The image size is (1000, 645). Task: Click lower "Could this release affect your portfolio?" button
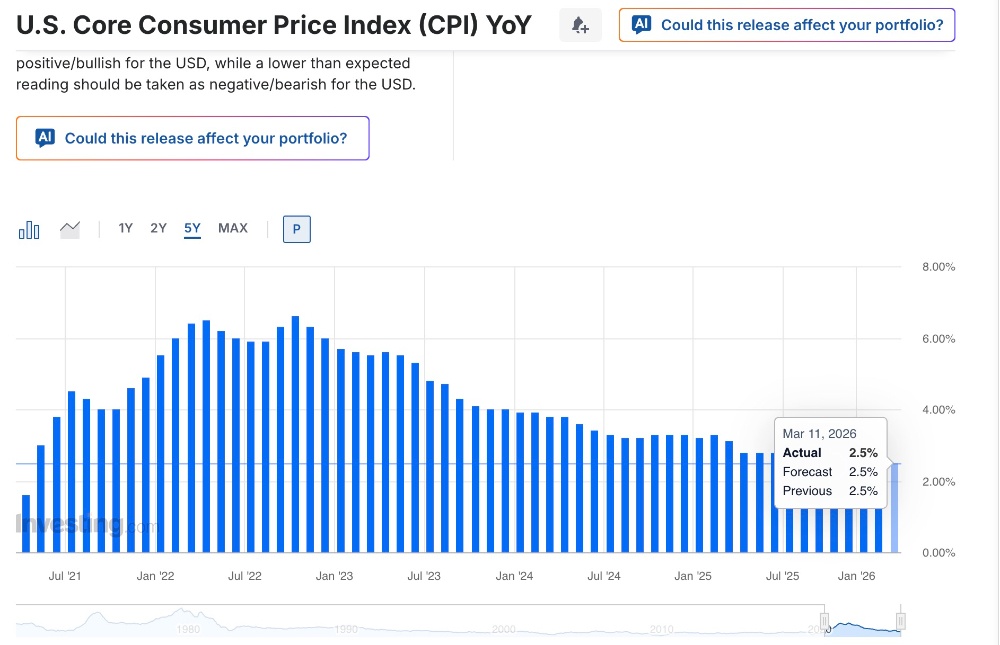[205, 138]
